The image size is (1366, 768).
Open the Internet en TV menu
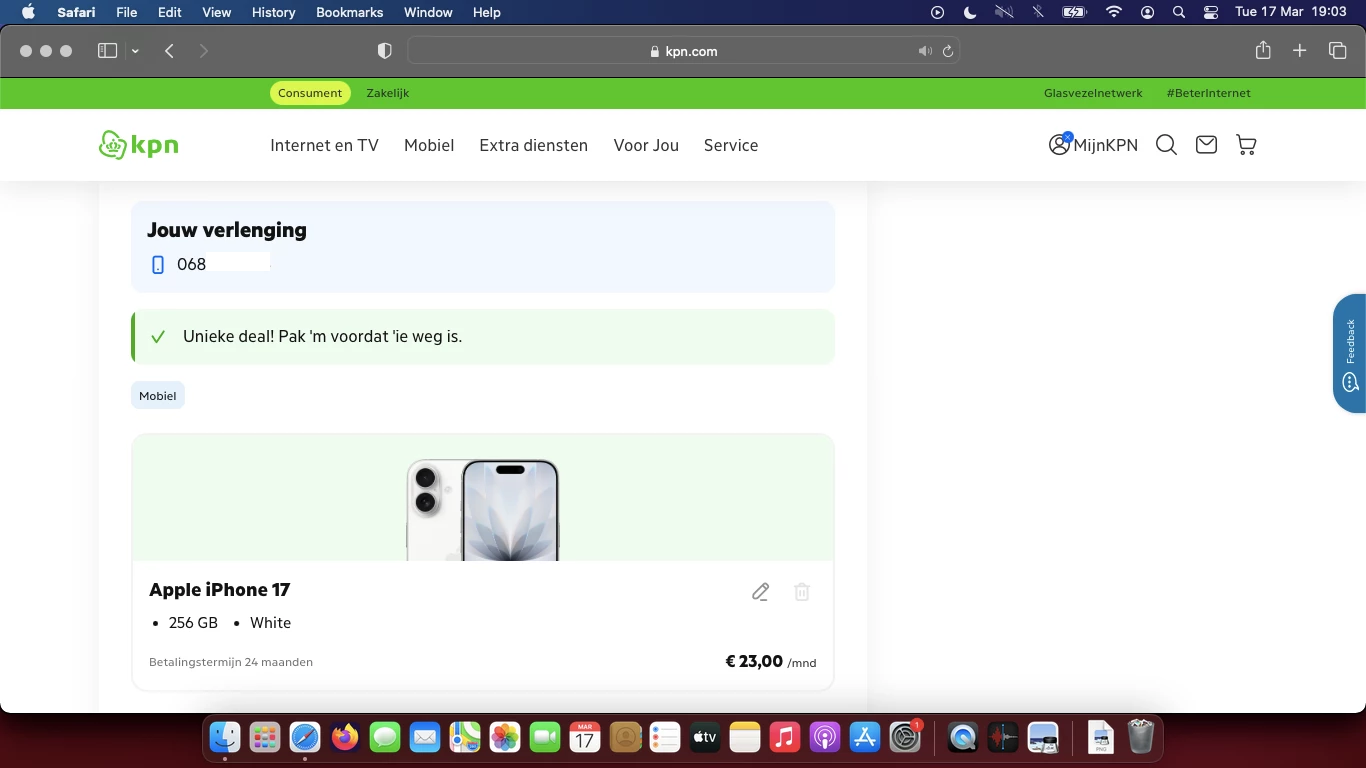tap(325, 145)
